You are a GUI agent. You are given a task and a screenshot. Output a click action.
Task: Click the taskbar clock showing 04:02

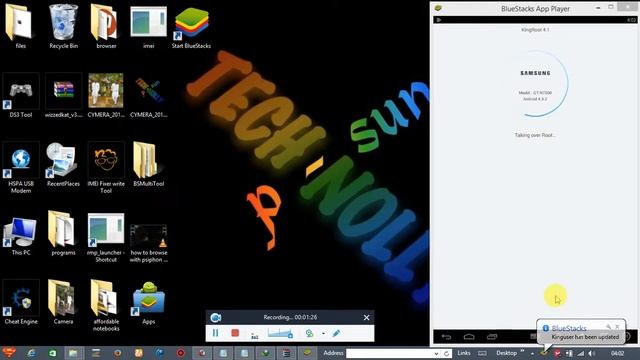tap(618, 353)
